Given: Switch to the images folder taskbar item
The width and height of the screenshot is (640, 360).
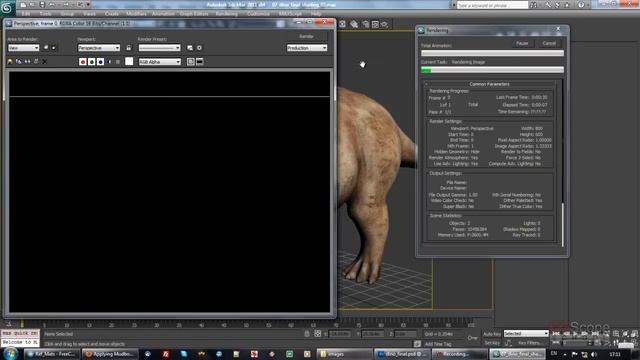Looking at the screenshot, I should coord(345,354).
